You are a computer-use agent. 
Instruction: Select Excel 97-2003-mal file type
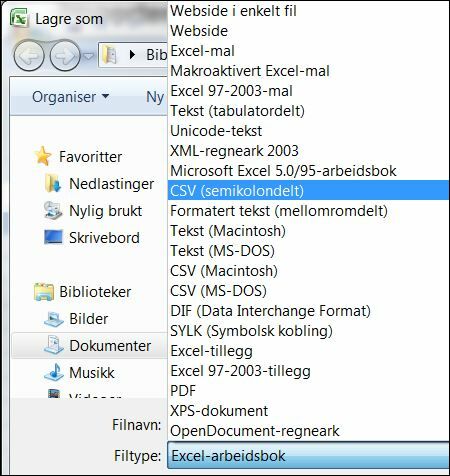coord(308,91)
